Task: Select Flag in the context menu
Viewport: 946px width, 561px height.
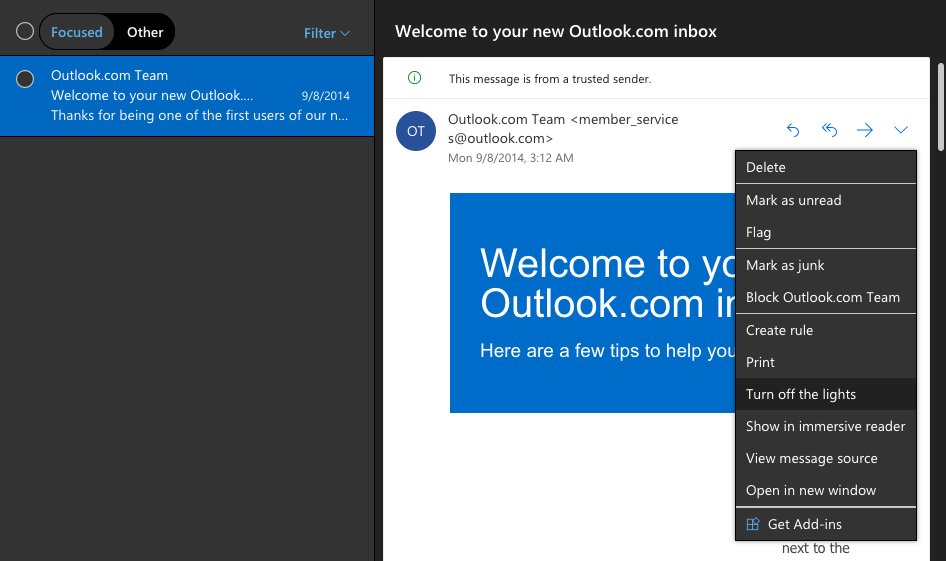Action: point(826,232)
